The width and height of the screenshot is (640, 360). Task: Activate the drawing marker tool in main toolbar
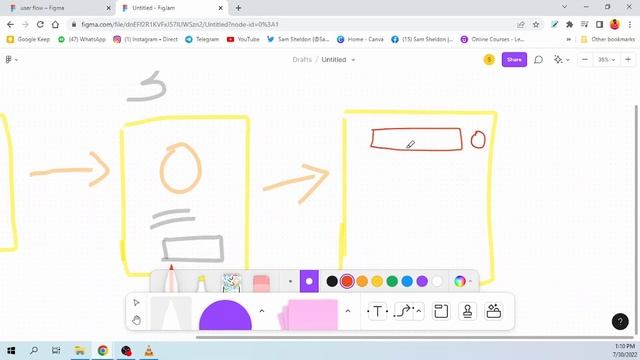tap(171, 313)
